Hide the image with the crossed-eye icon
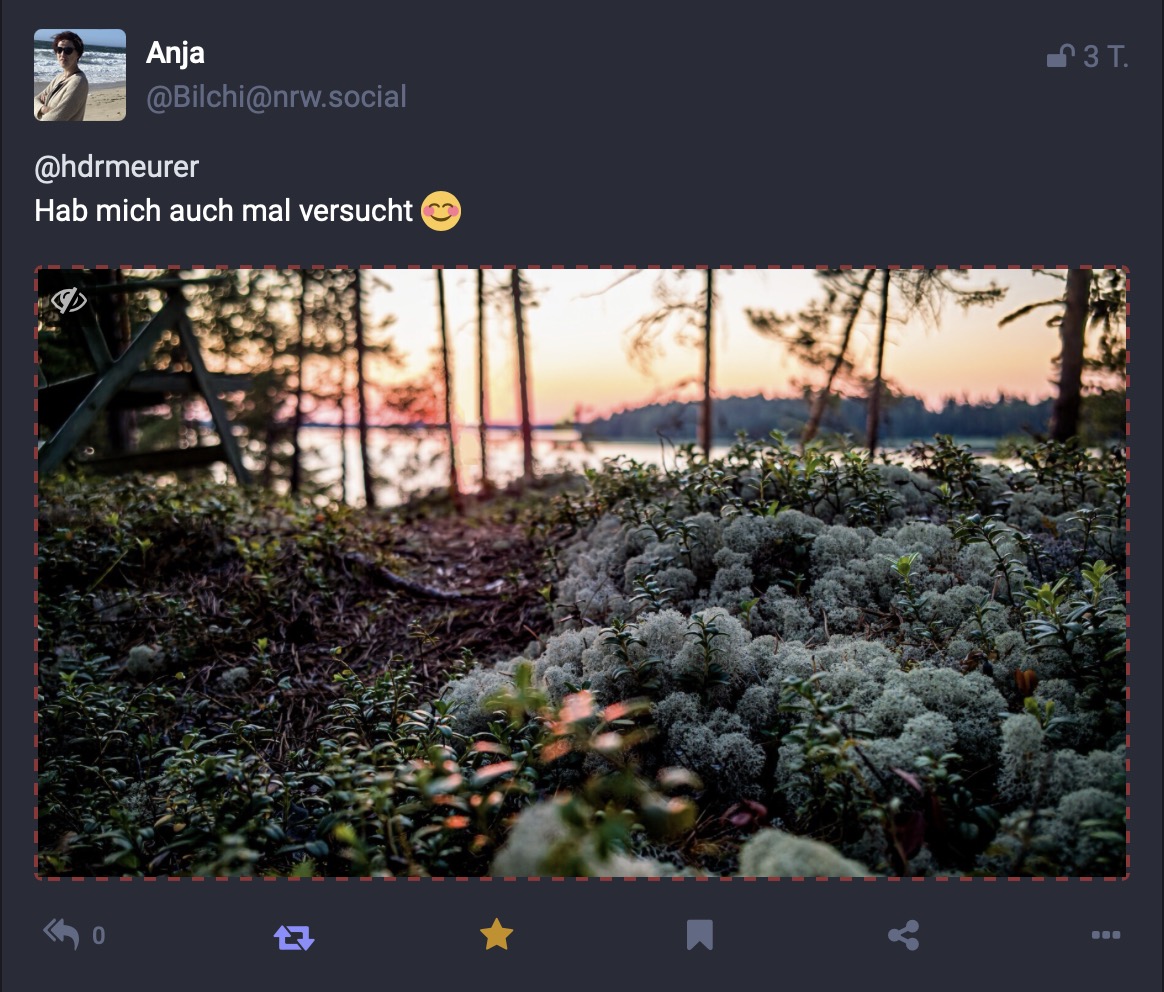This screenshot has height=992, width=1164. (68, 301)
